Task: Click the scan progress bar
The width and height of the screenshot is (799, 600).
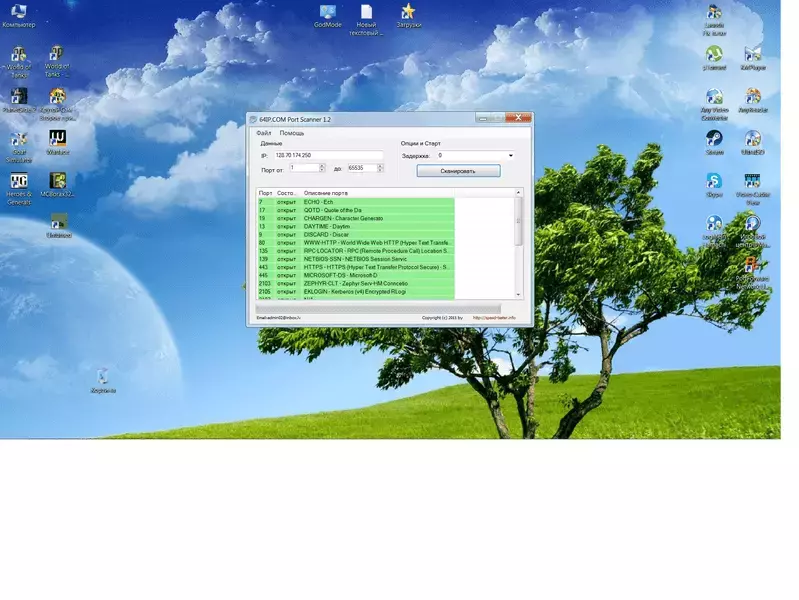Action: pyautogui.click(x=378, y=308)
